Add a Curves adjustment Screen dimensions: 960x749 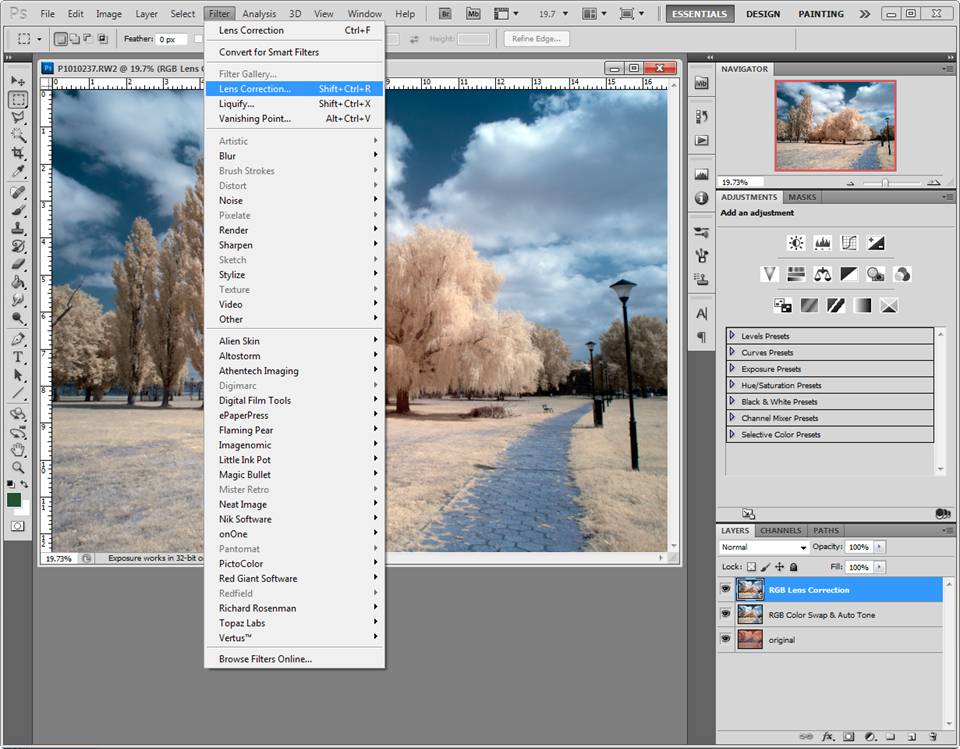click(x=849, y=243)
